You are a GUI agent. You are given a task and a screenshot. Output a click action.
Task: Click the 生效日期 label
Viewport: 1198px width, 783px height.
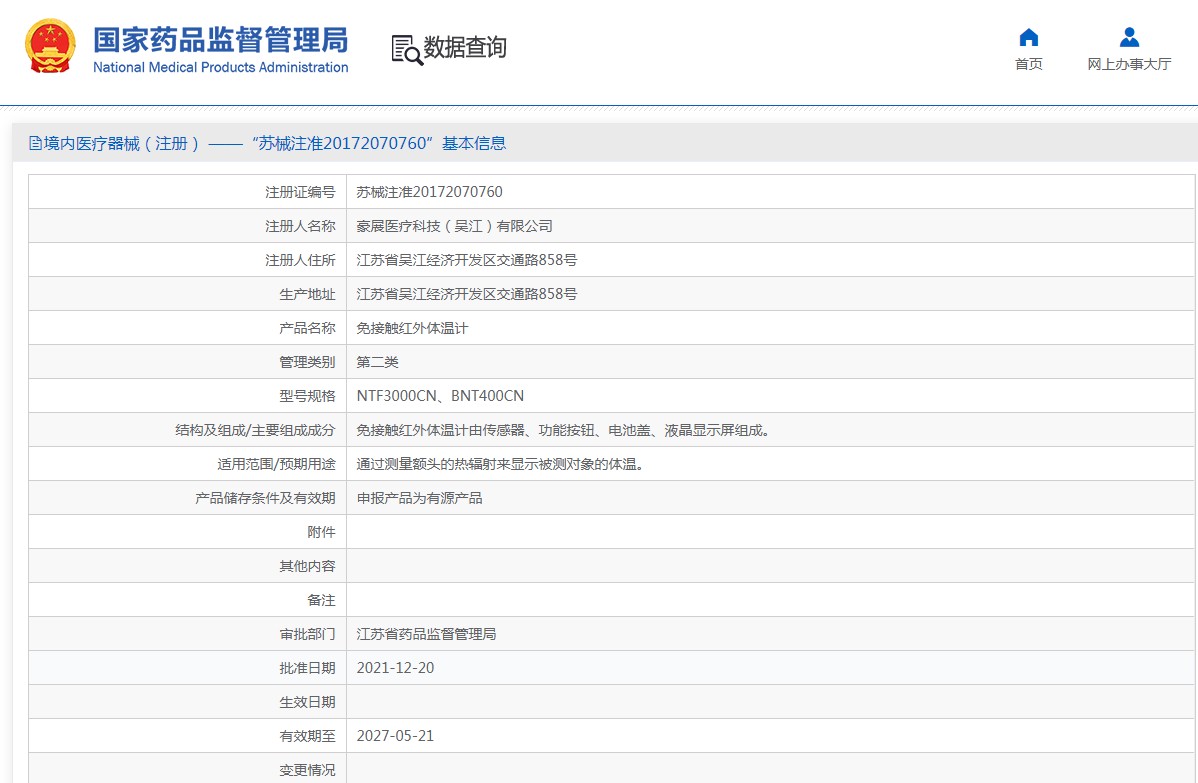(307, 702)
